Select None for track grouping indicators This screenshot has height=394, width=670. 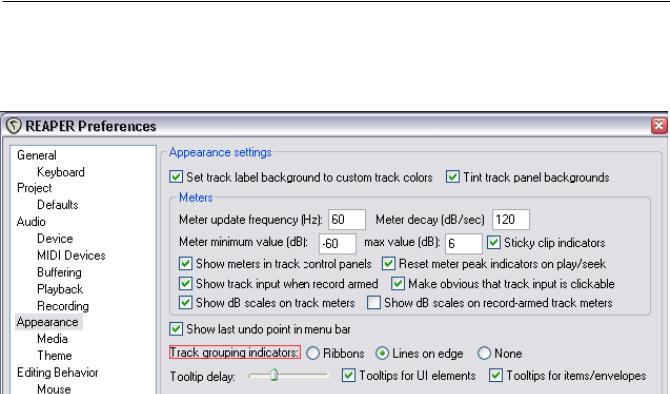coord(484,353)
